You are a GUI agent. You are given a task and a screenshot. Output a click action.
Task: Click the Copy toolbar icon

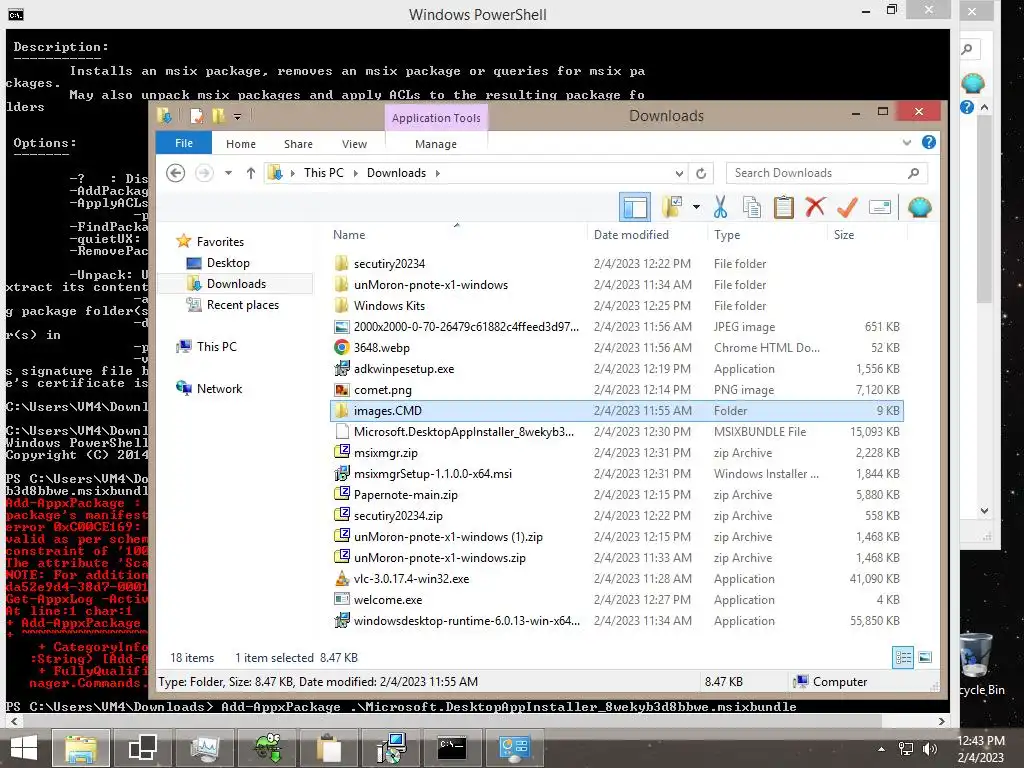coord(752,208)
